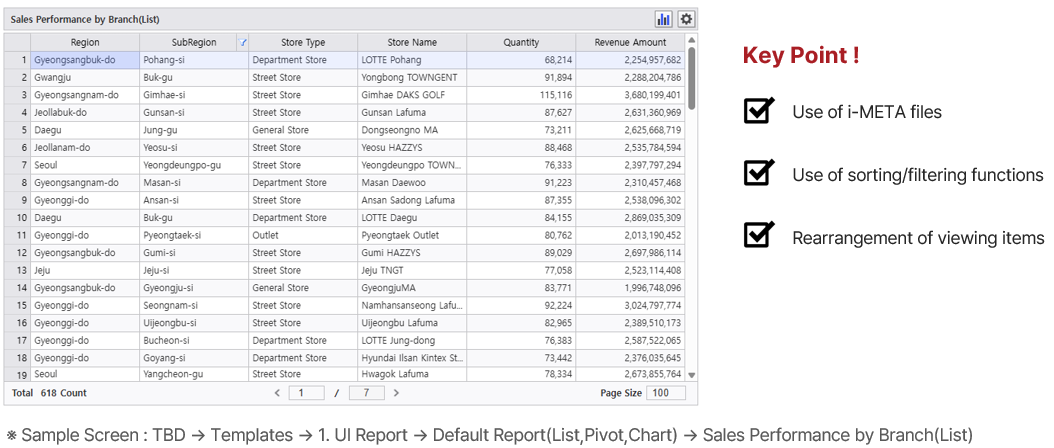Open the chart view icon
1054x448 pixels.
point(664,19)
